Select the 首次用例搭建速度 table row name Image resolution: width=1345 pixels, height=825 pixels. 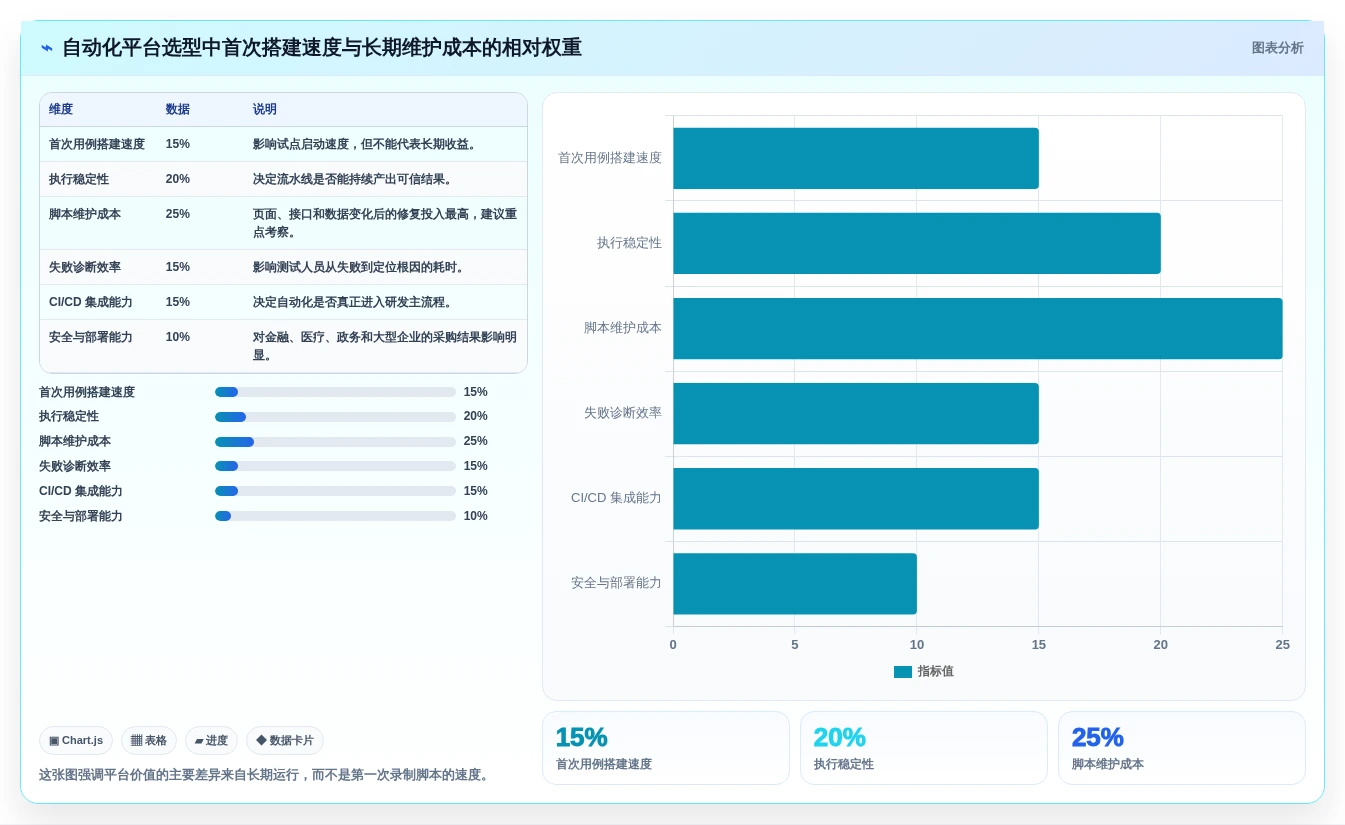click(97, 144)
